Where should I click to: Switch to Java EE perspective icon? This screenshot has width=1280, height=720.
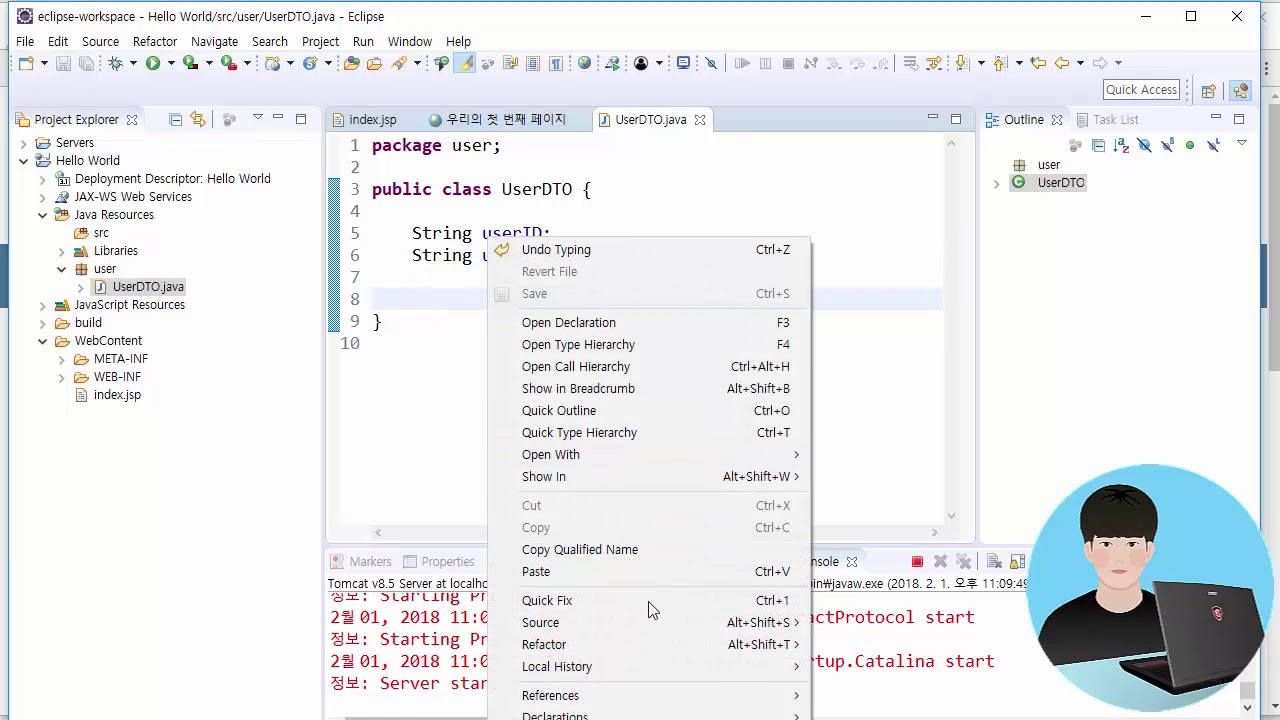coord(1240,90)
